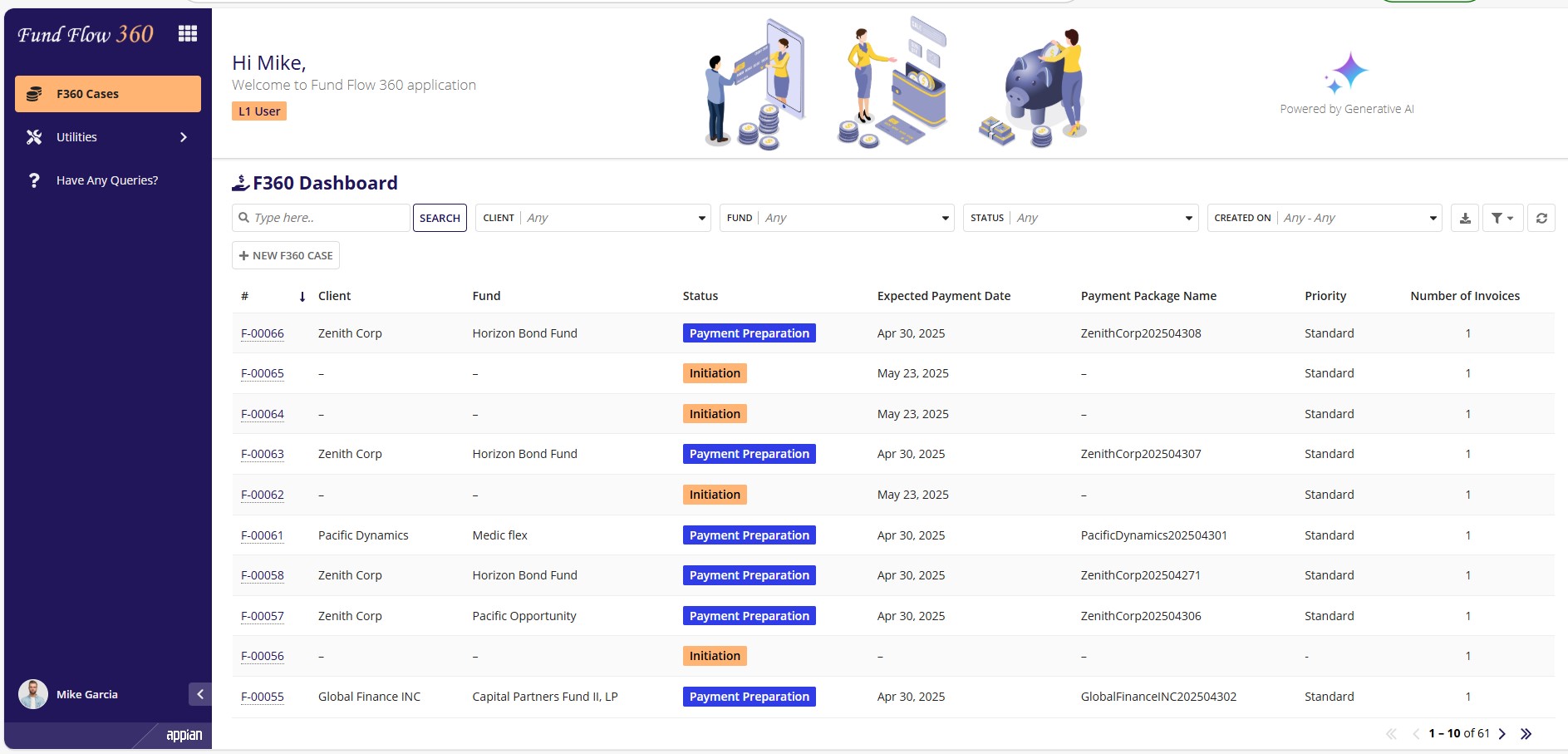This screenshot has height=754, width=1568.
Task: Sort by the Client column header
Action: click(335, 296)
